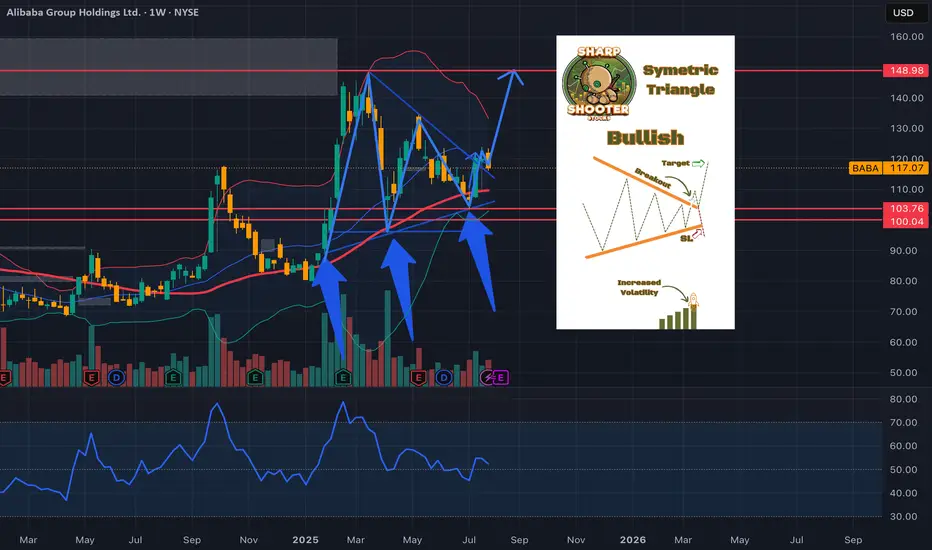The image size is (932, 550).
Task: Click the red earnings E marker above May 2025
Action: click(x=418, y=377)
